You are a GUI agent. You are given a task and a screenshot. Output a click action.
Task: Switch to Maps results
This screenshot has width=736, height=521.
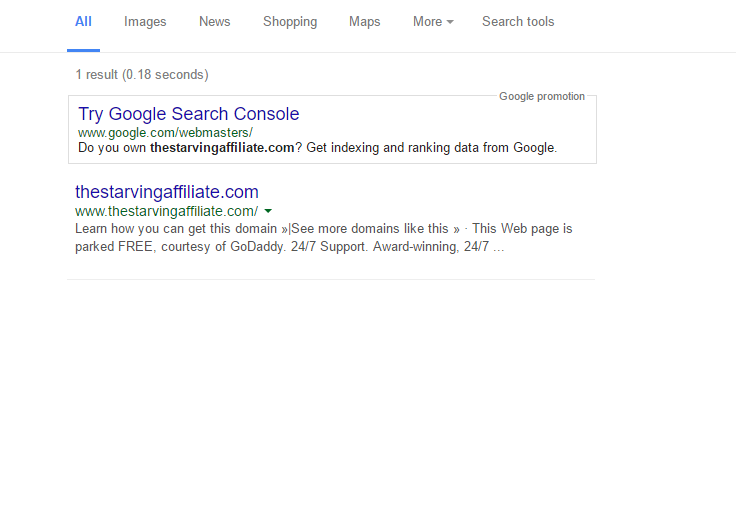pyautogui.click(x=364, y=22)
